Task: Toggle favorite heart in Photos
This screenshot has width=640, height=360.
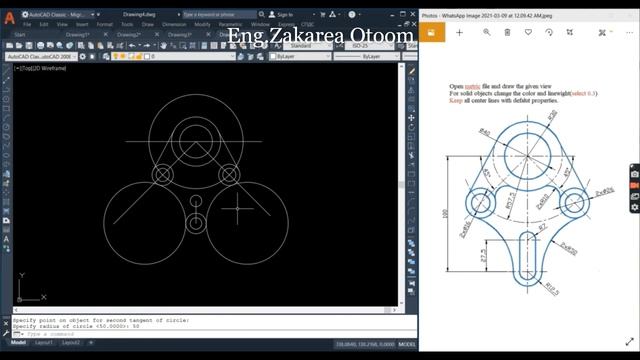Action: [528, 32]
